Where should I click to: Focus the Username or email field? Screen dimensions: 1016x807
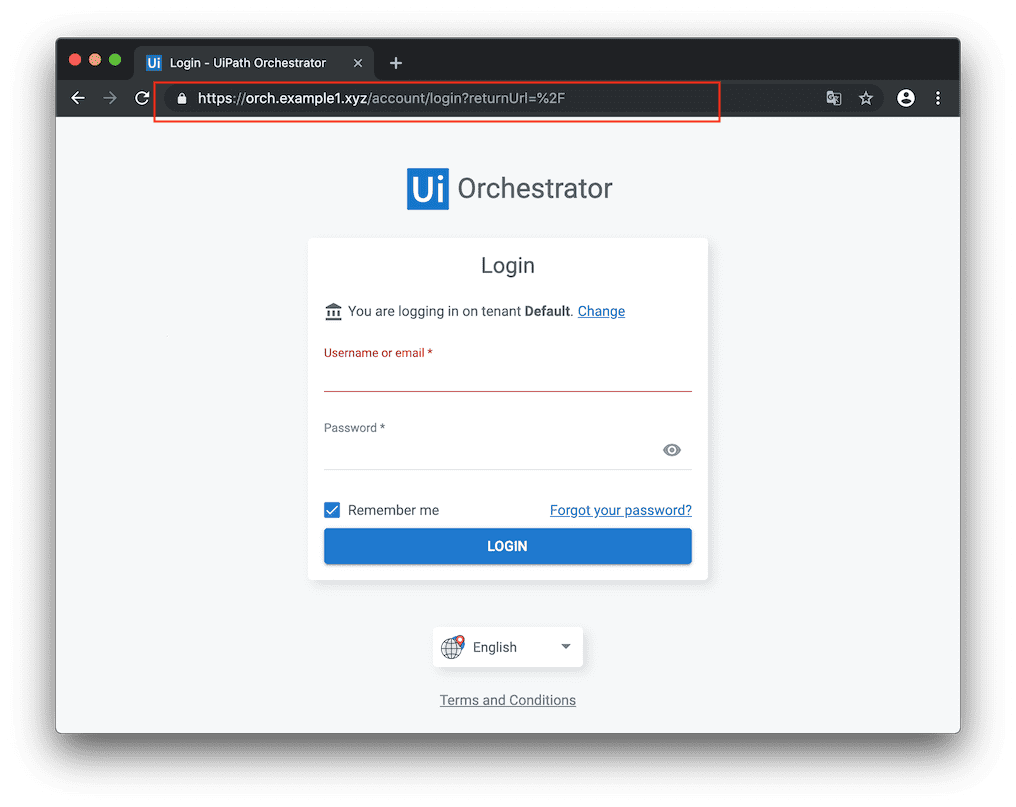pyautogui.click(x=507, y=376)
